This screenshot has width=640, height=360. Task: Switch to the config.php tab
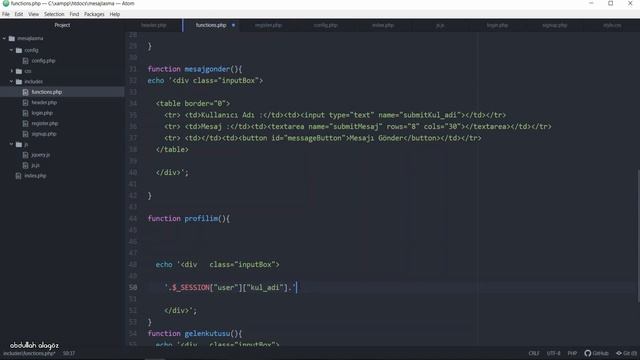(x=325, y=25)
